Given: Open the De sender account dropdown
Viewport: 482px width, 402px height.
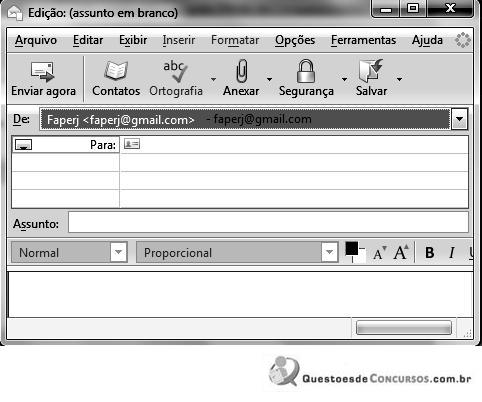Looking at the screenshot, I should click(459, 119).
